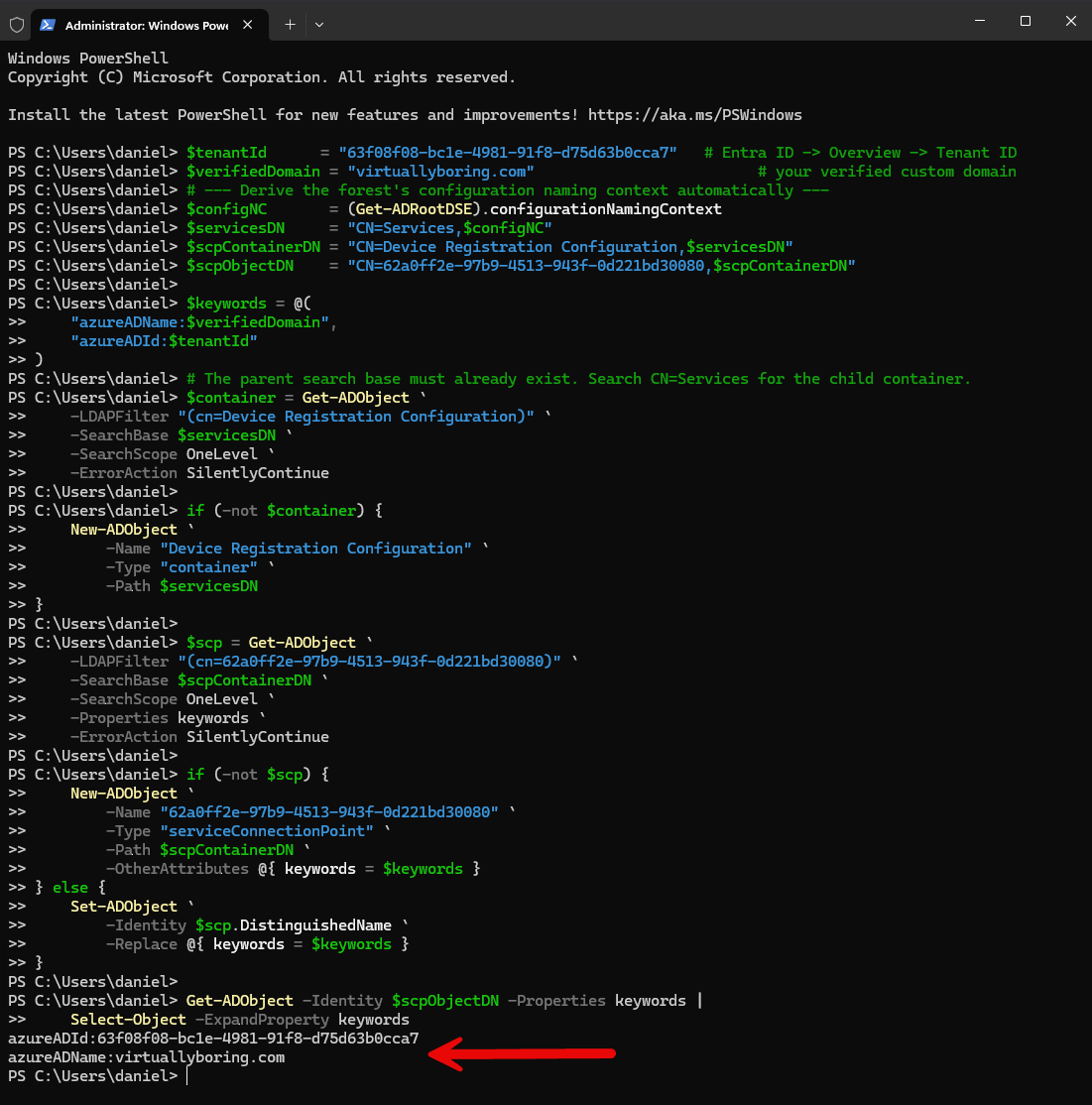
Task: Click -Type "container" parameter
Action: pyautogui.click(x=182, y=567)
